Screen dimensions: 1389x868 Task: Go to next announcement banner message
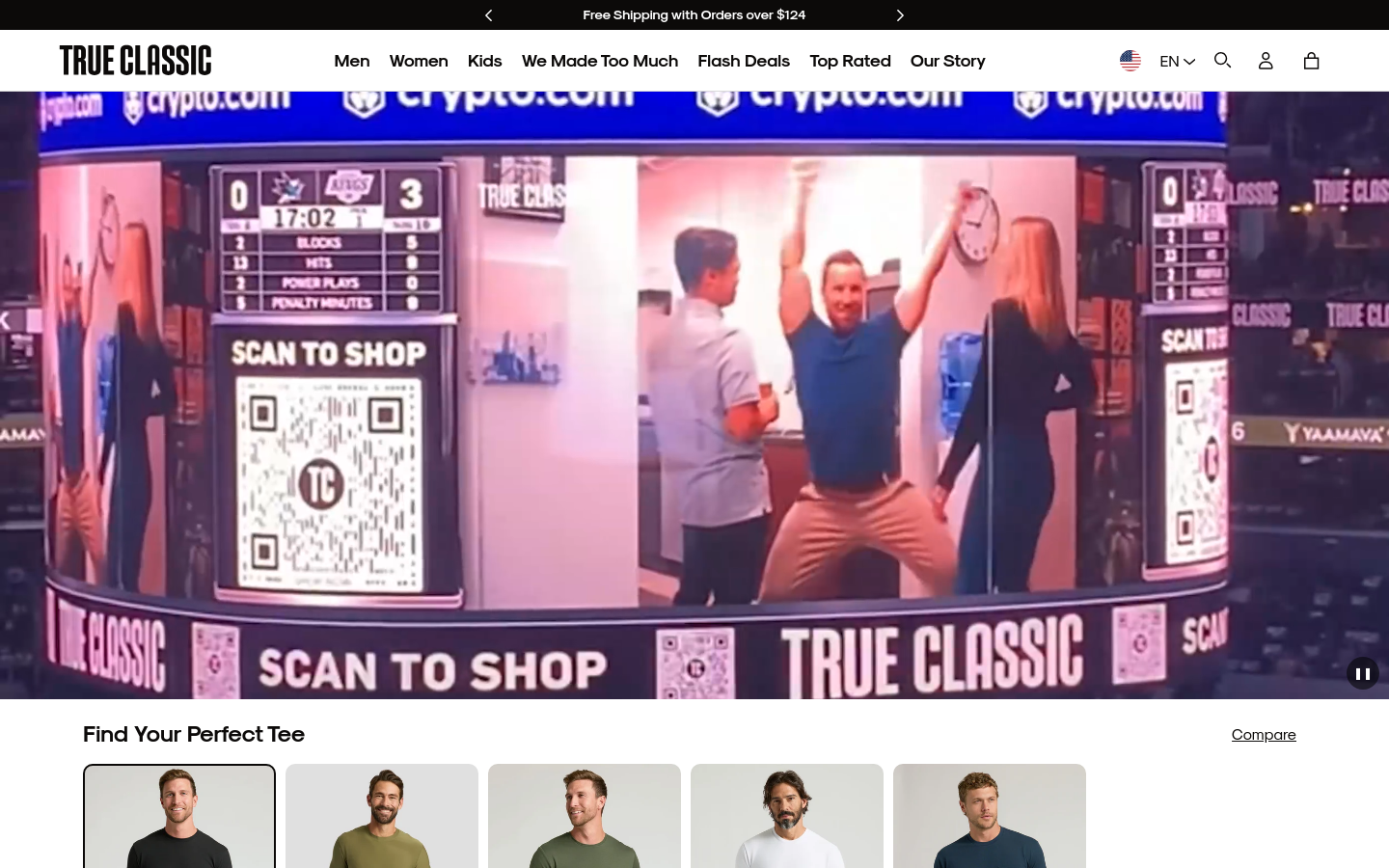point(900,15)
